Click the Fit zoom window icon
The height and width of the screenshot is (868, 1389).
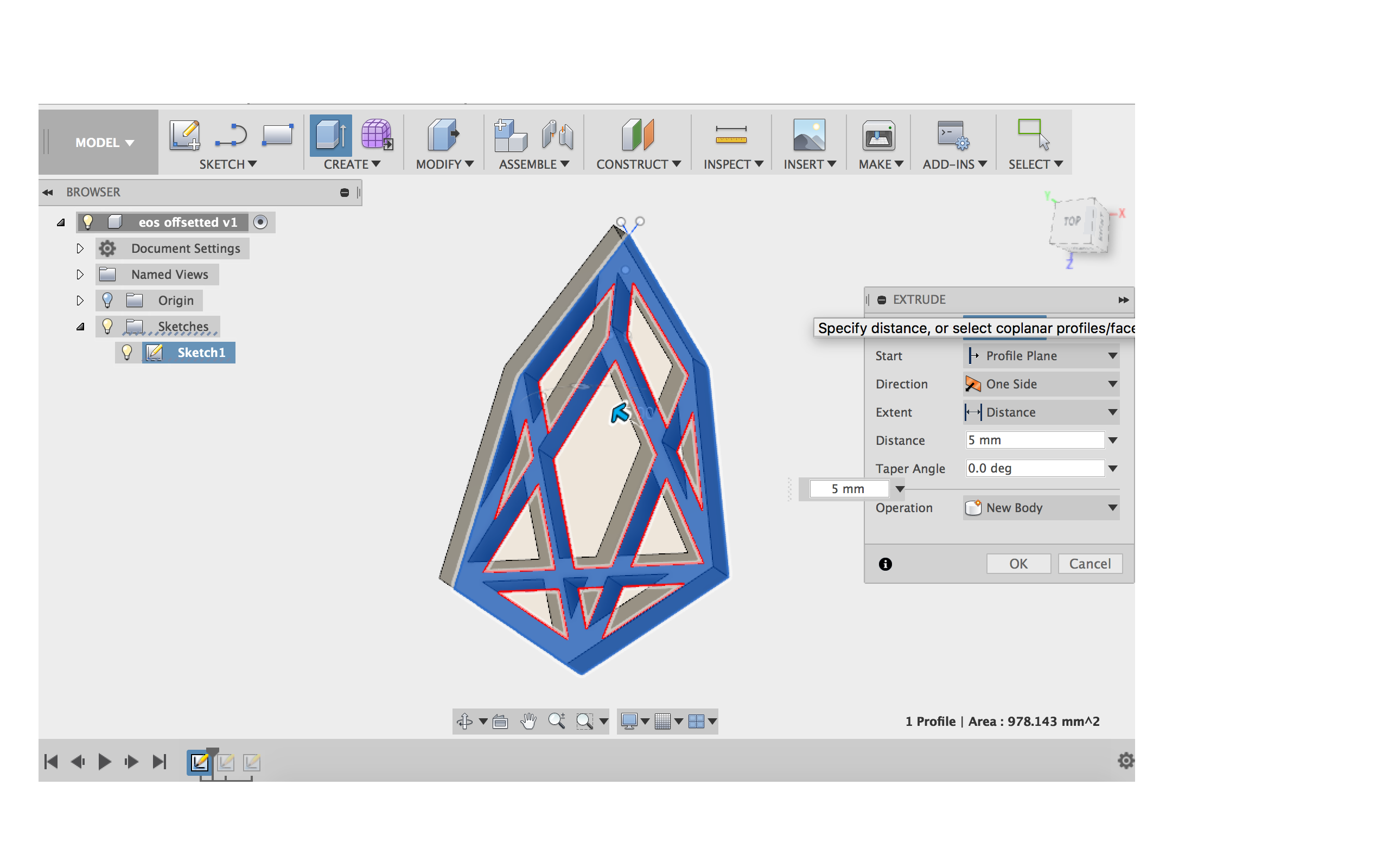click(584, 721)
